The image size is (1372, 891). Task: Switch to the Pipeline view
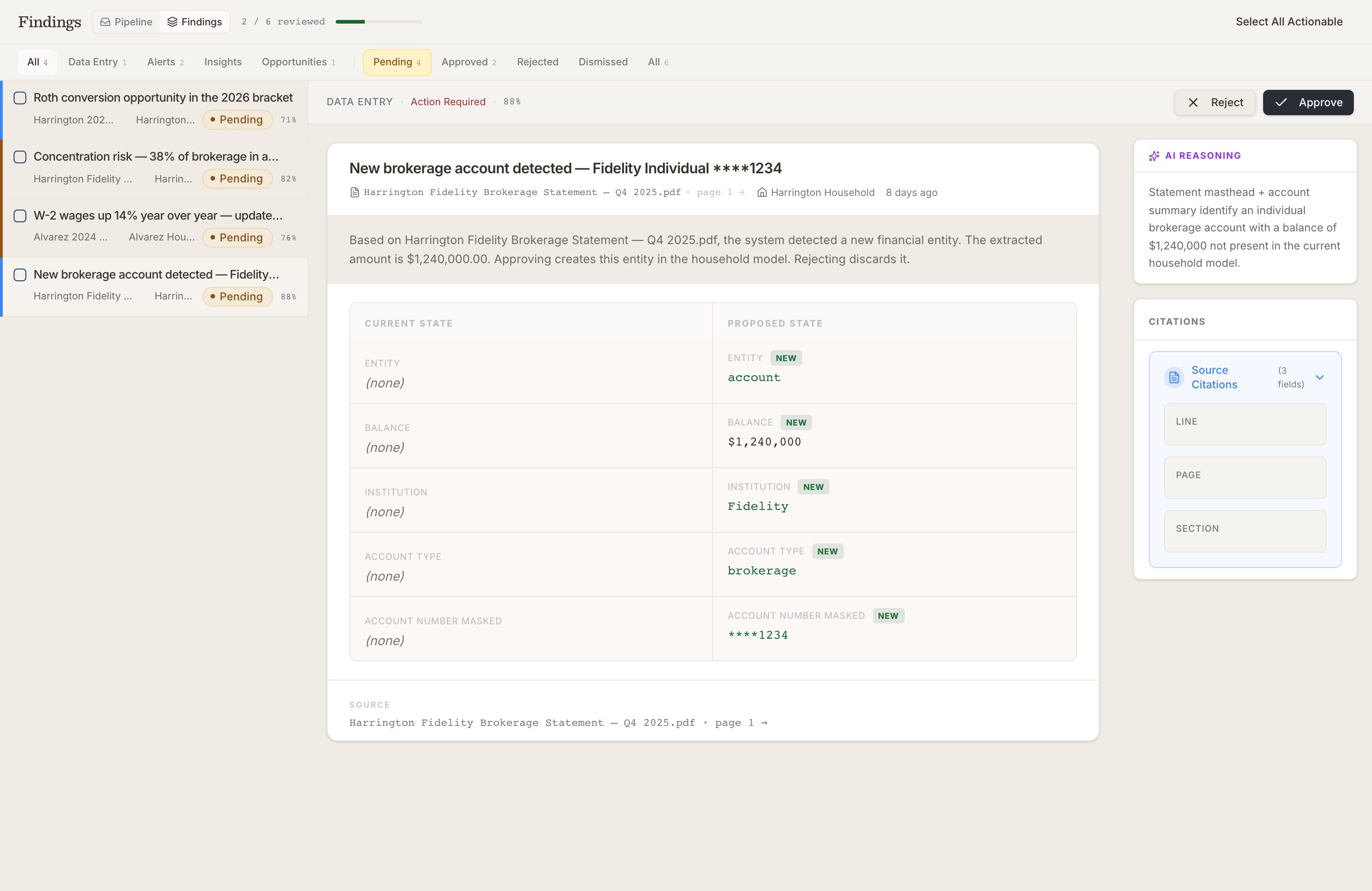pyautogui.click(x=126, y=22)
